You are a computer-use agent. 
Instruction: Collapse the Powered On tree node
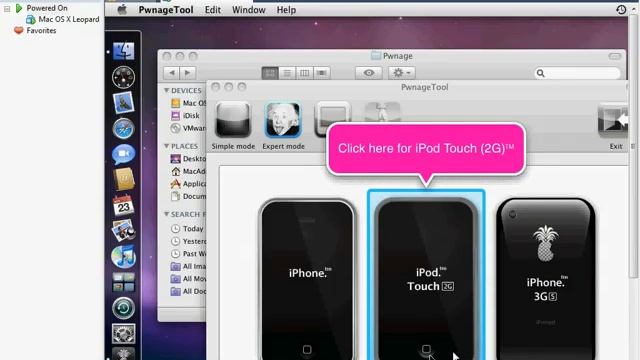point(7,8)
